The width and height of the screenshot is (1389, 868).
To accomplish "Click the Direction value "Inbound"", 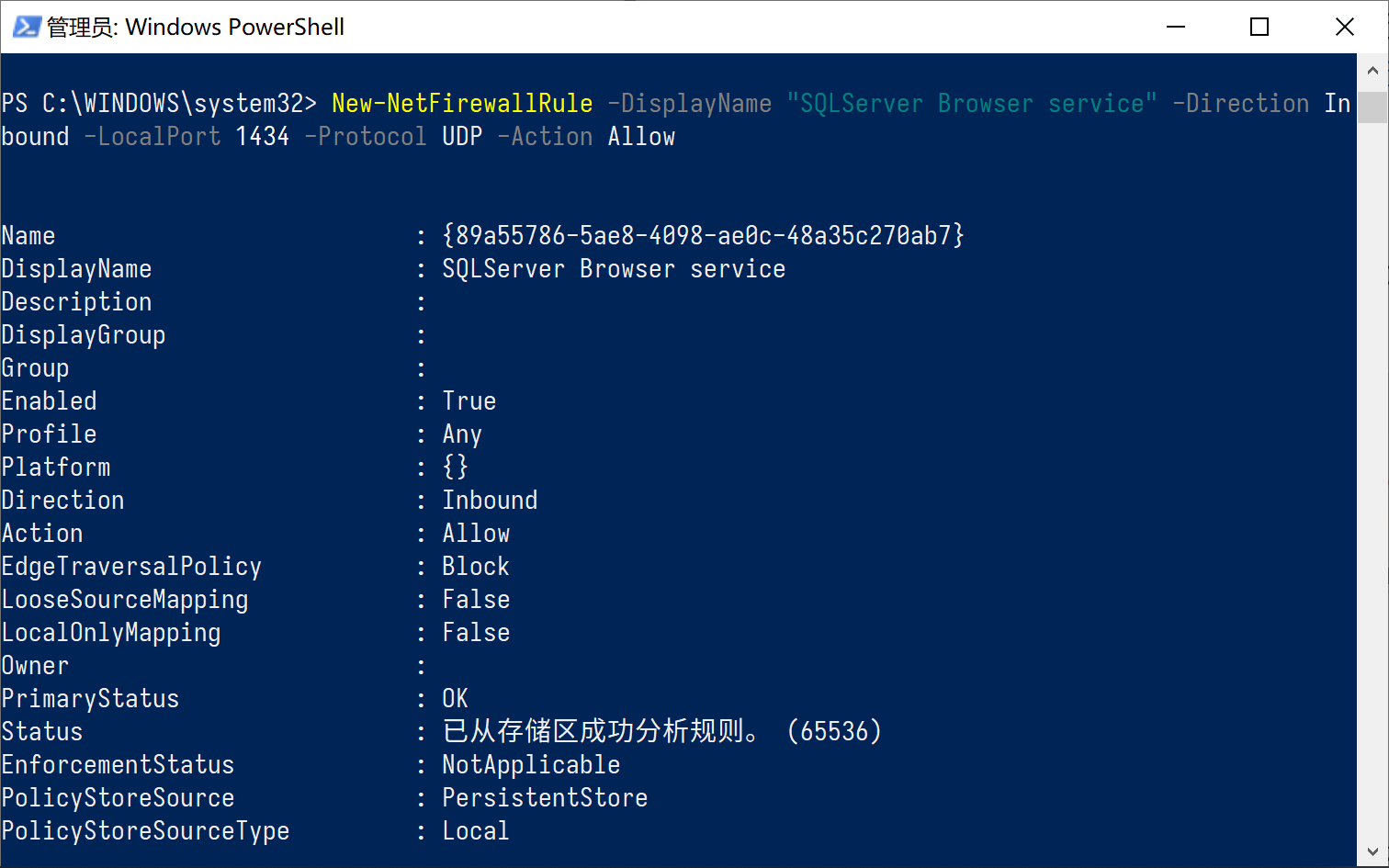I will click(490, 500).
